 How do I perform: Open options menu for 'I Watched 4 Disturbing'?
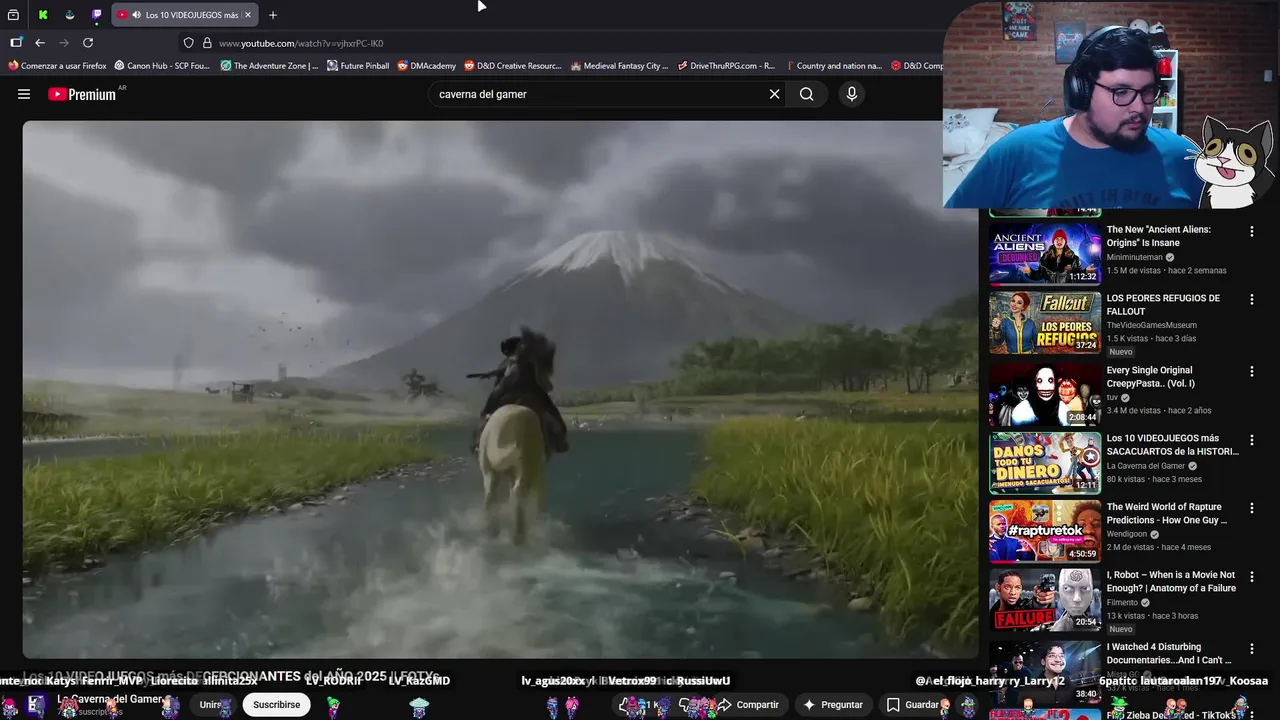tap(1251, 649)
